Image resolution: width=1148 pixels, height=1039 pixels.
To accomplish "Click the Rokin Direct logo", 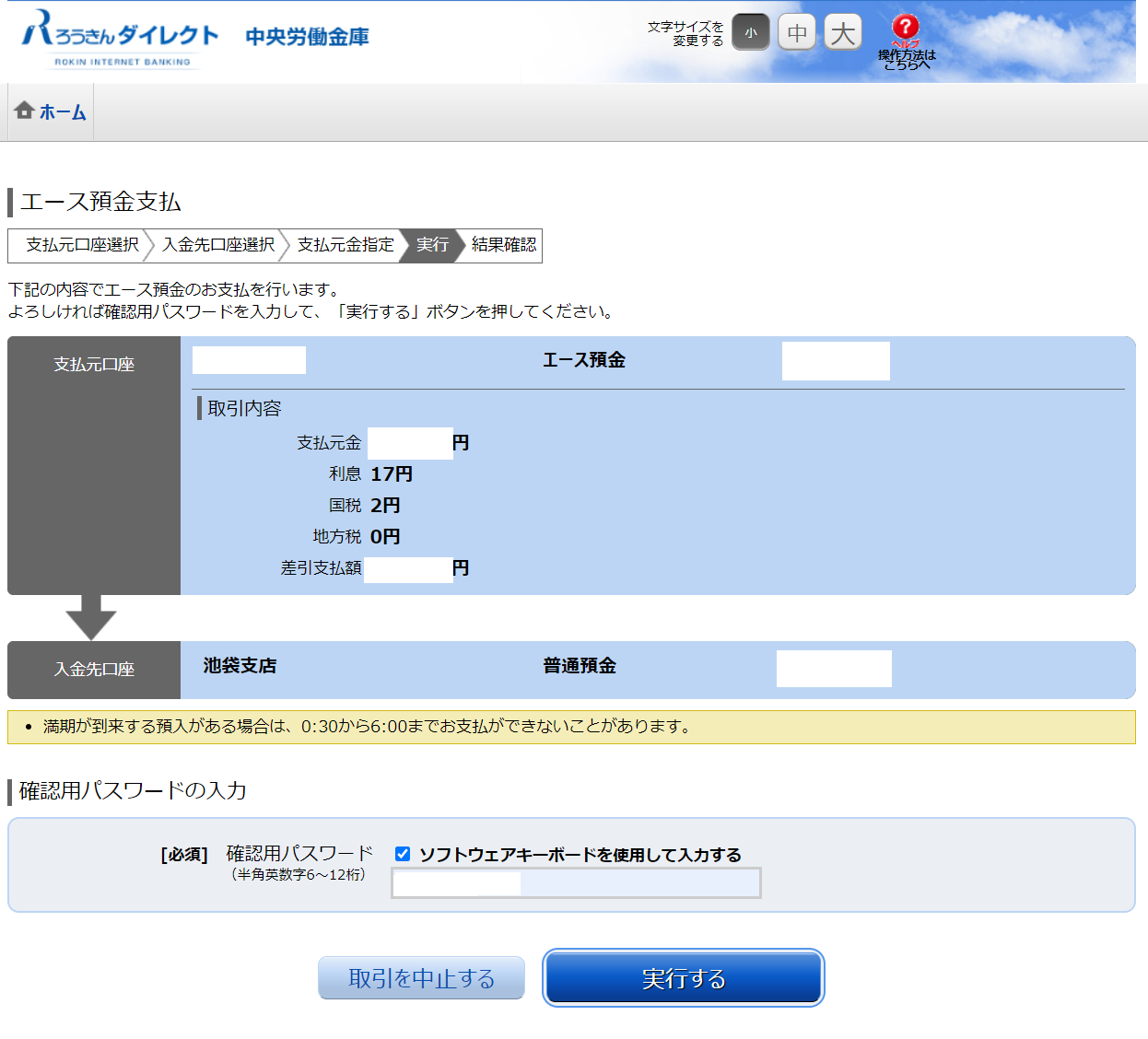I will 120,39.
